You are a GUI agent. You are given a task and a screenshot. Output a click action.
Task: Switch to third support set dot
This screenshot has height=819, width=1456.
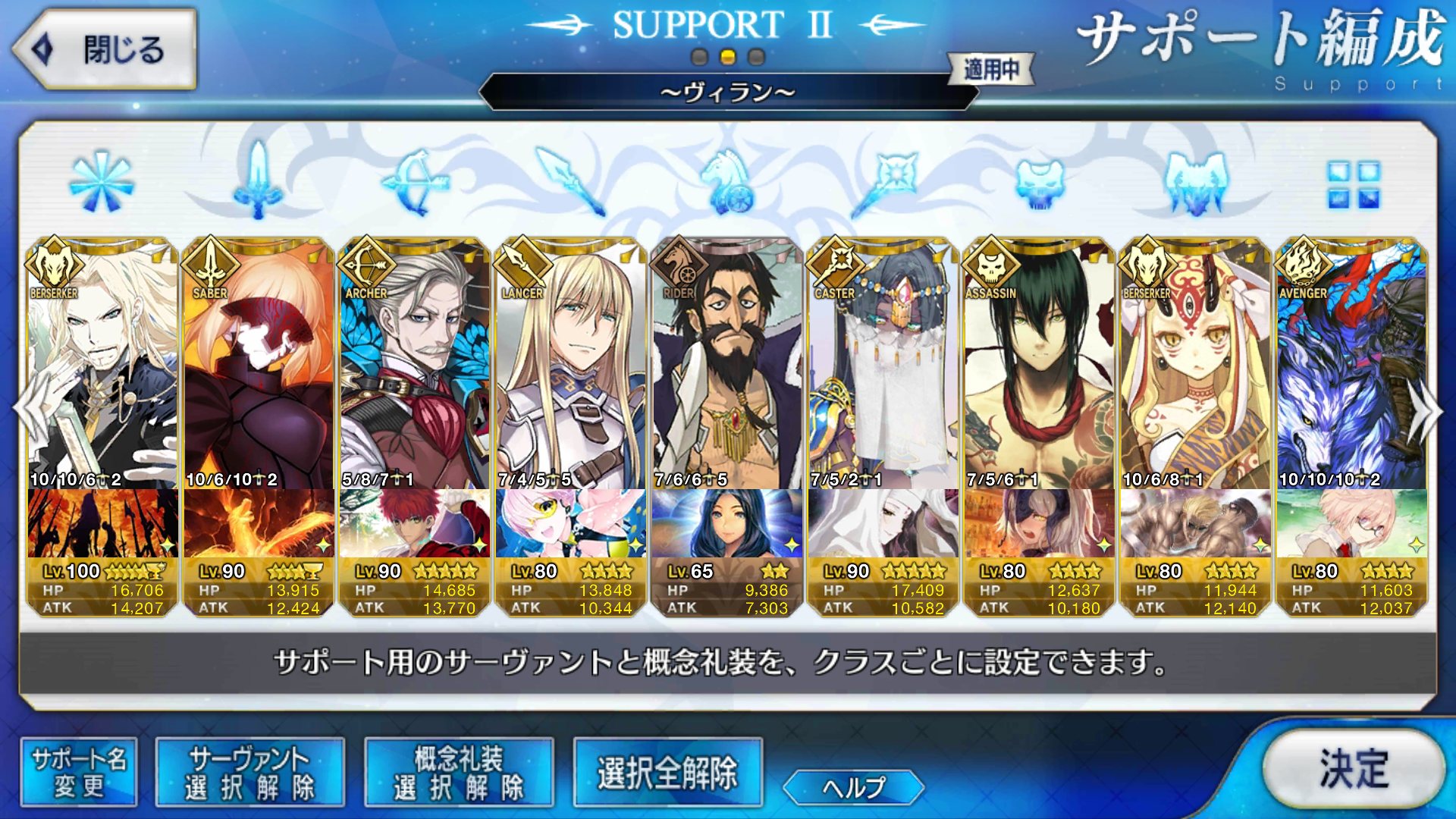756,57
